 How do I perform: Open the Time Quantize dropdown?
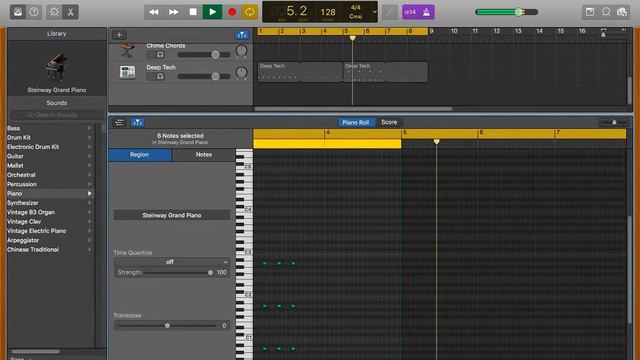click(171, 262)
